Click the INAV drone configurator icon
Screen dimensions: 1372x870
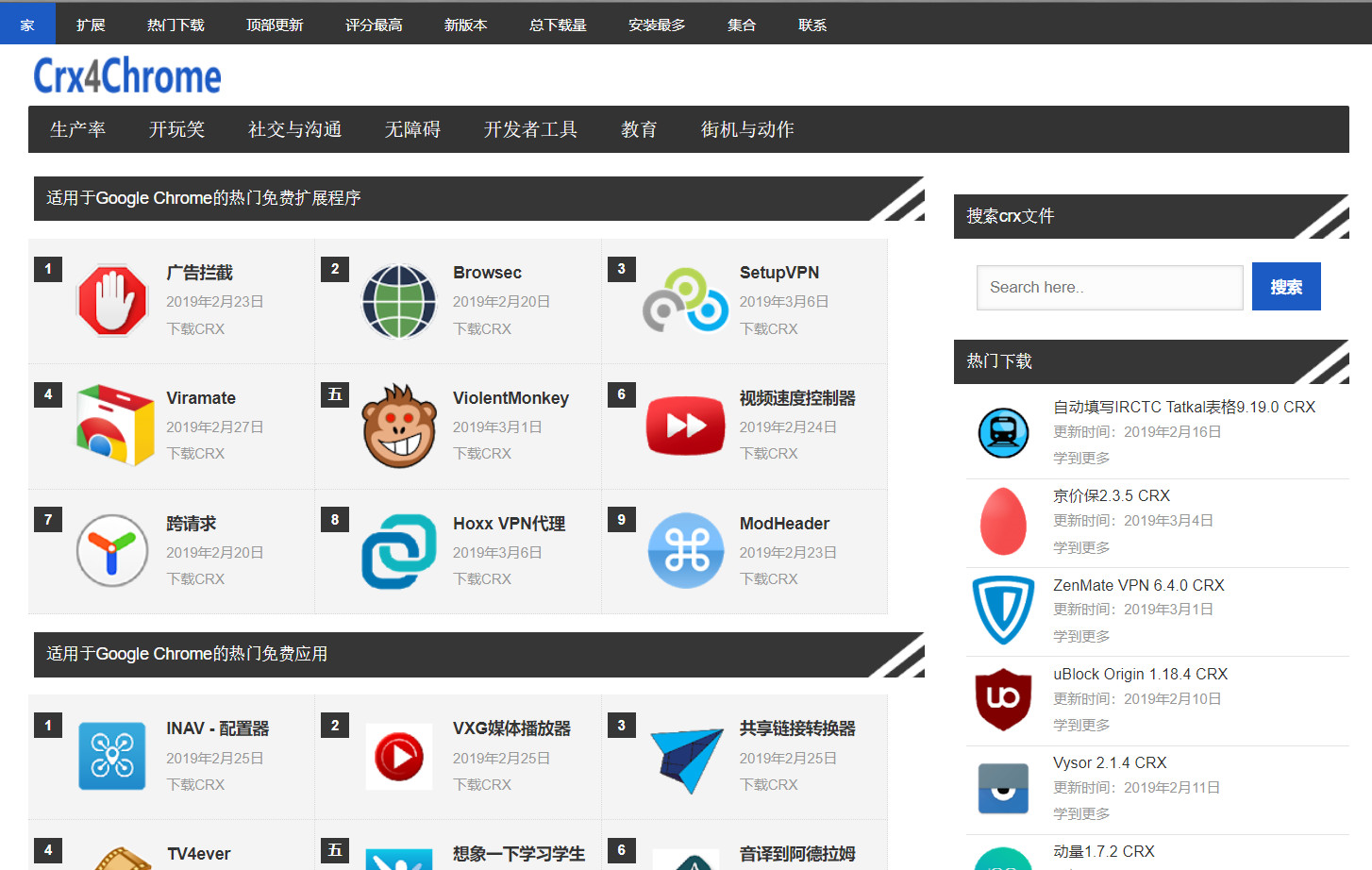pyautogui.click(x=112, y=756)
